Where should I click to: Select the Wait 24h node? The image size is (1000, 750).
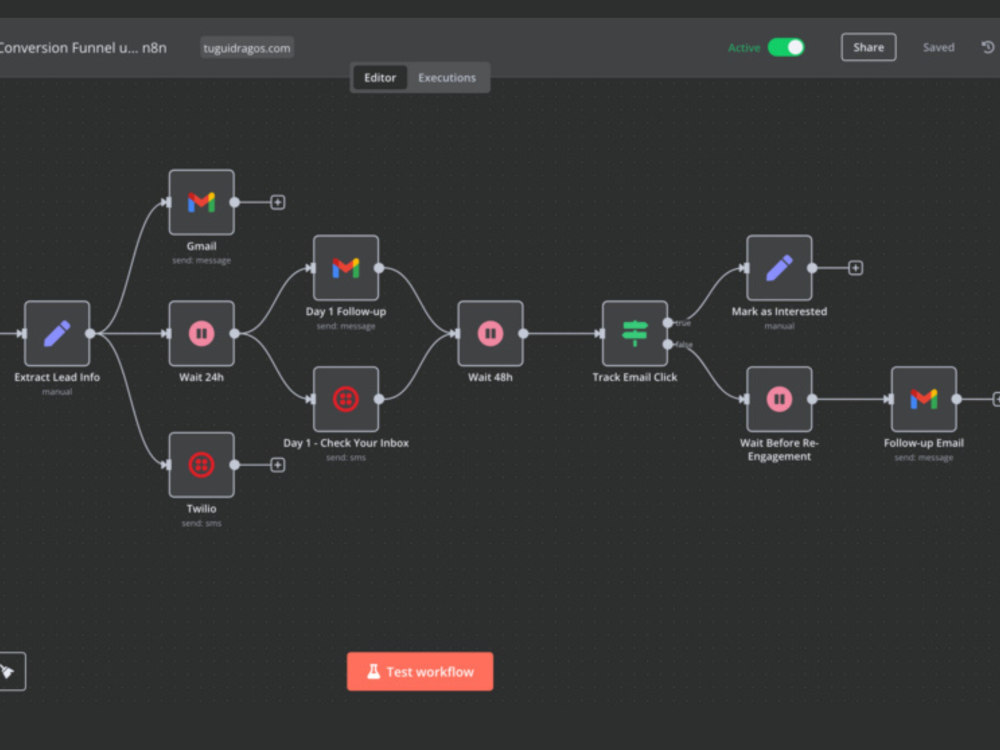pos(202,334)
